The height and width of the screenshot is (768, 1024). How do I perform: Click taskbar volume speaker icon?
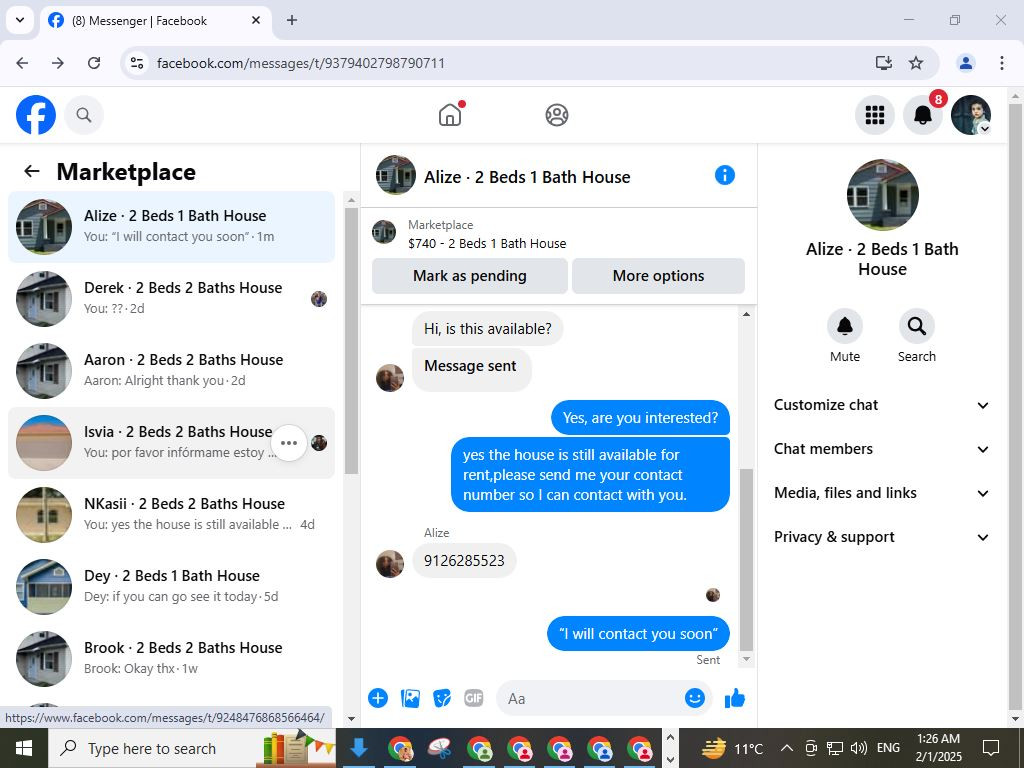click(x=859, y=748)
